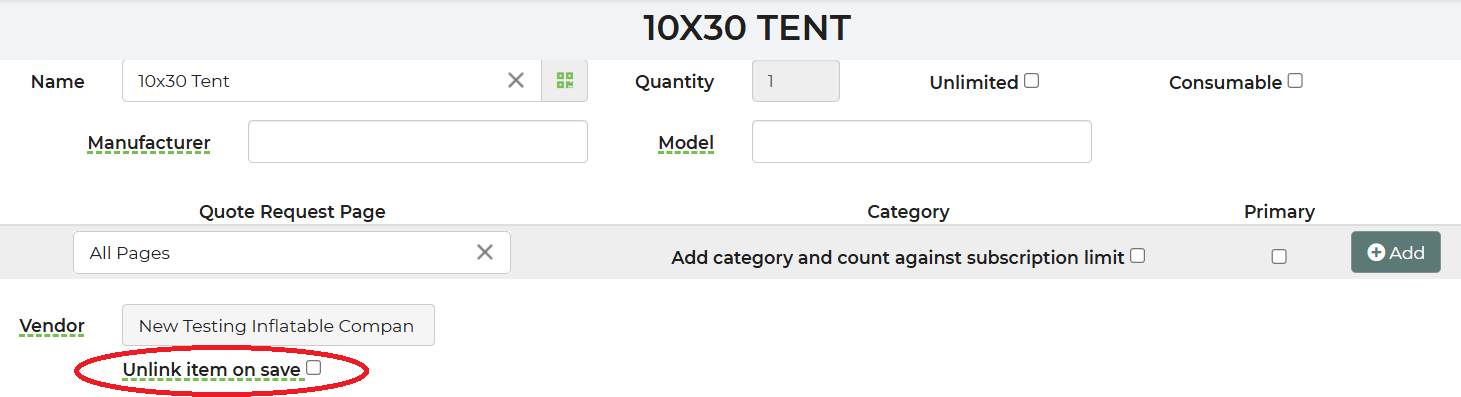Check the Unlink item on save box
The width and height of the screenshot is (1461, 397).
click(x=314, y=368)
